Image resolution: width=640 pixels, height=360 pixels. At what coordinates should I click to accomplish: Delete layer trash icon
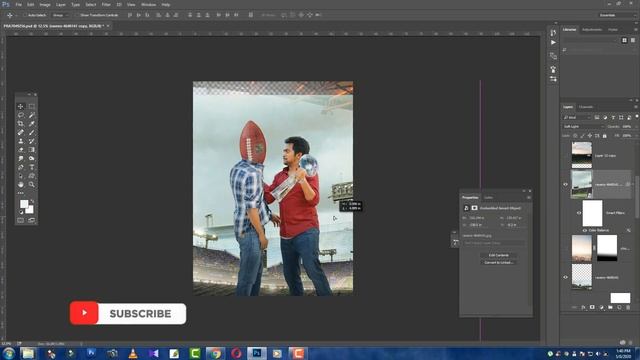pyautogui.click(x=628, y=307)
